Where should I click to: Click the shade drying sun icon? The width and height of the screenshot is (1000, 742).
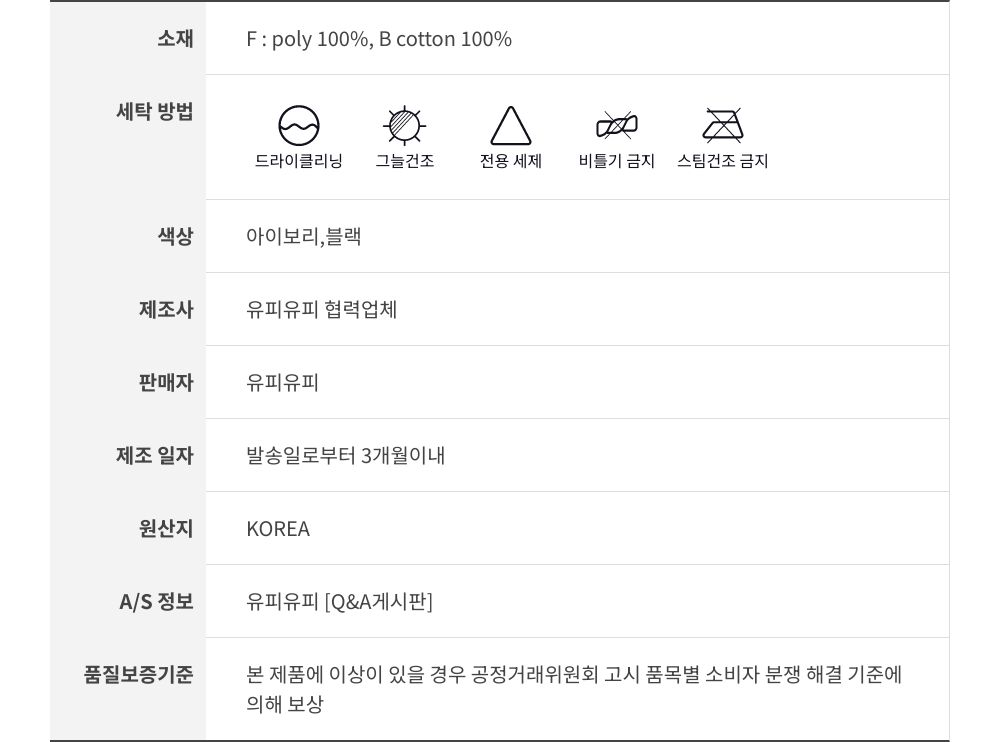click(405, 126)
